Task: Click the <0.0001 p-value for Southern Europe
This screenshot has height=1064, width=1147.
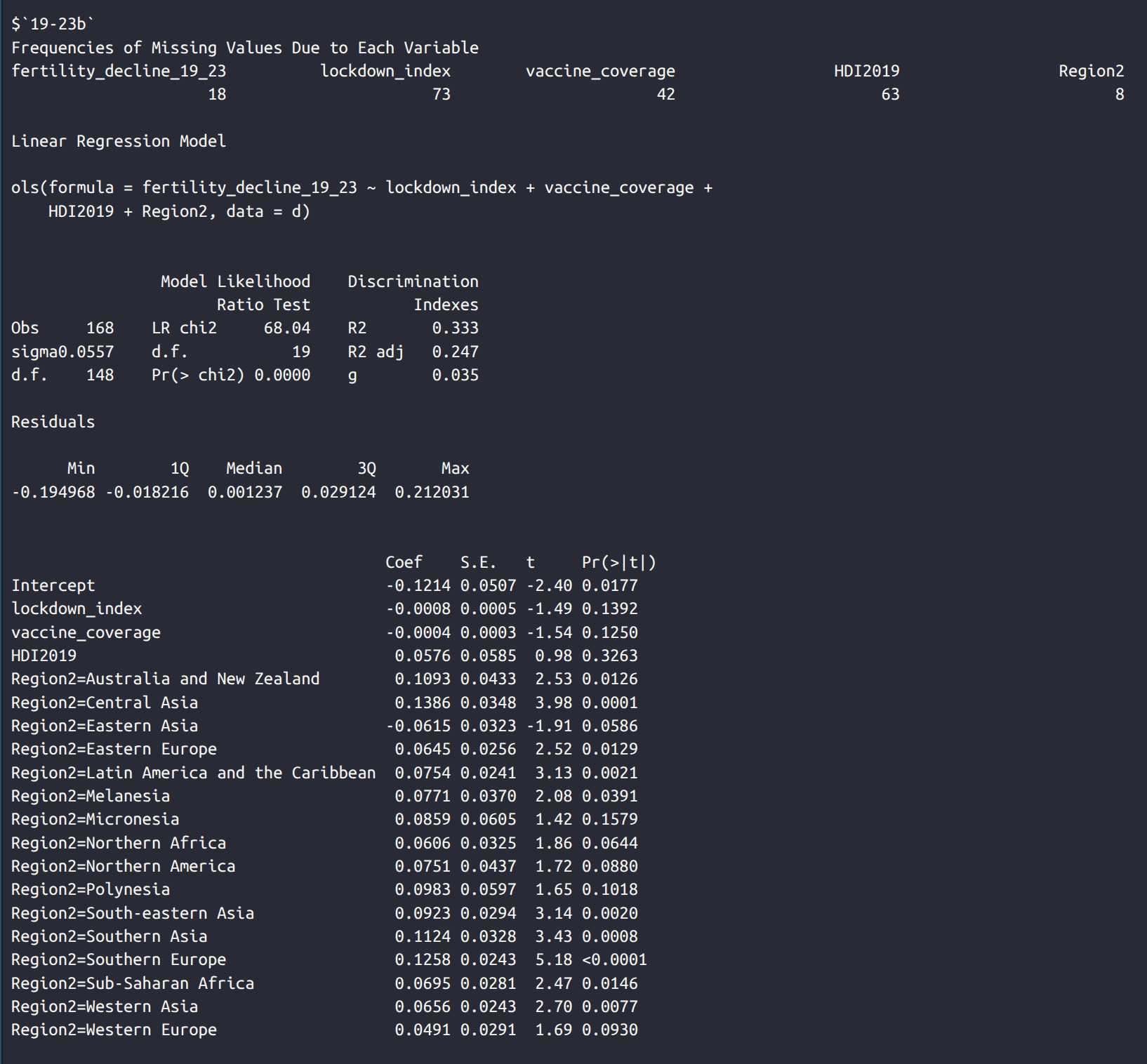Action: tap(614, 959)
